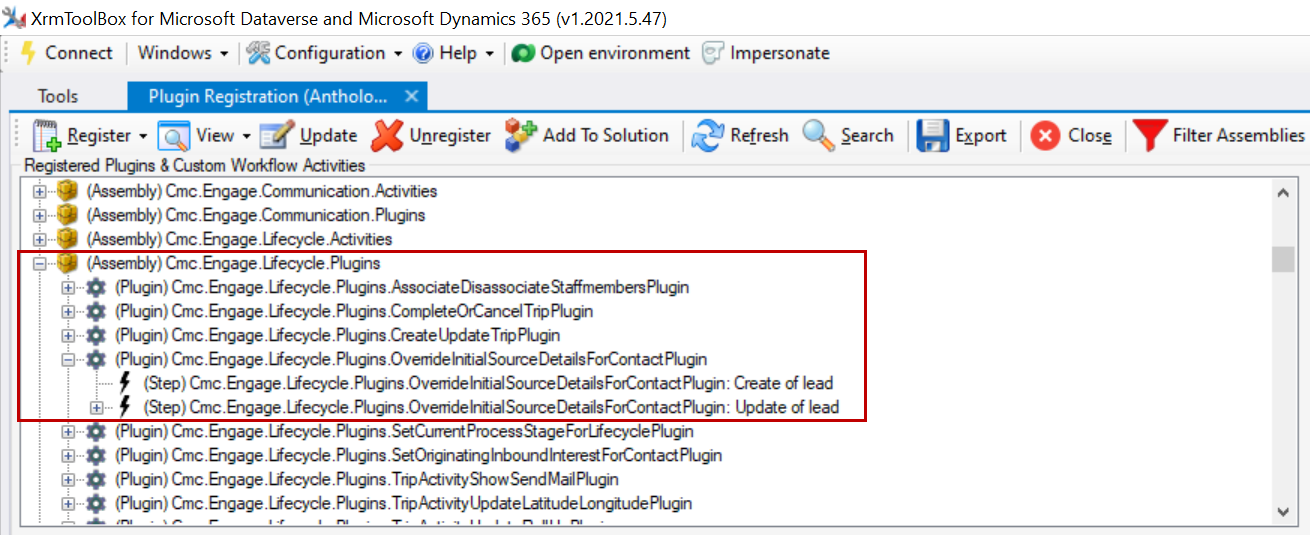Unregister the selected item via red X
The image size is (1310, 535).
387,135
